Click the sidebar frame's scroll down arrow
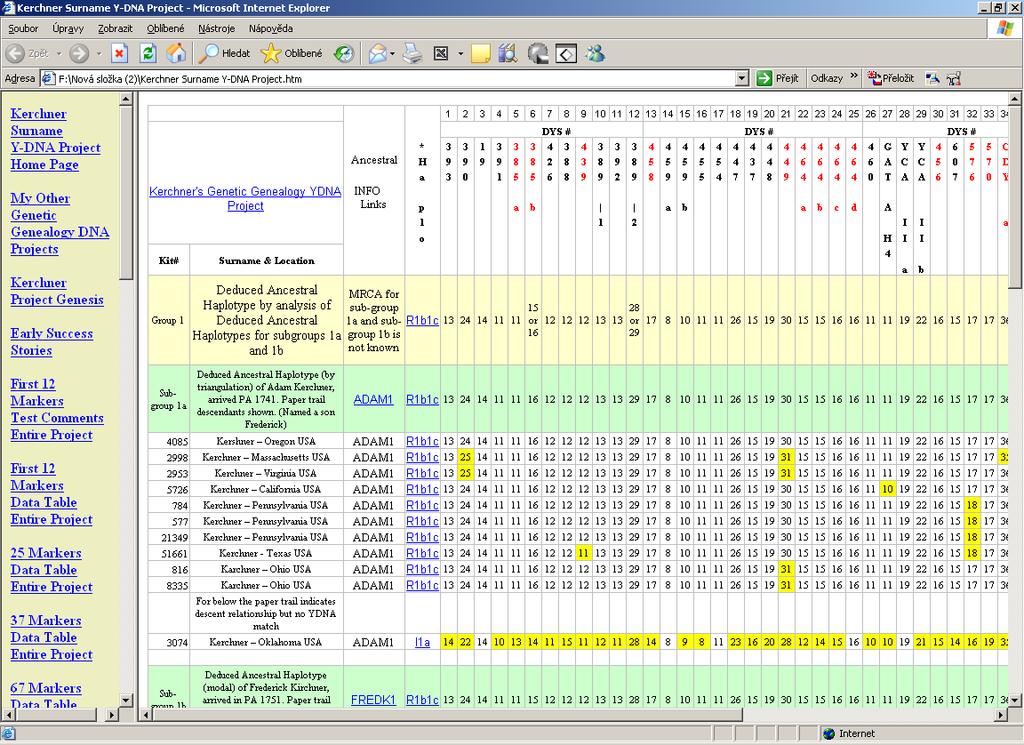The width and height of the screenshot is (1024, 745). (127, 701)
